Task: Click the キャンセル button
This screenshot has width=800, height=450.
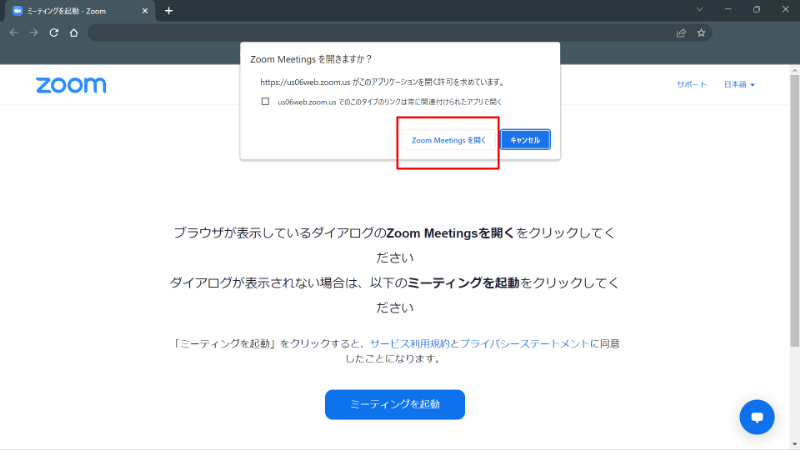Action: (x=525, y=140)
